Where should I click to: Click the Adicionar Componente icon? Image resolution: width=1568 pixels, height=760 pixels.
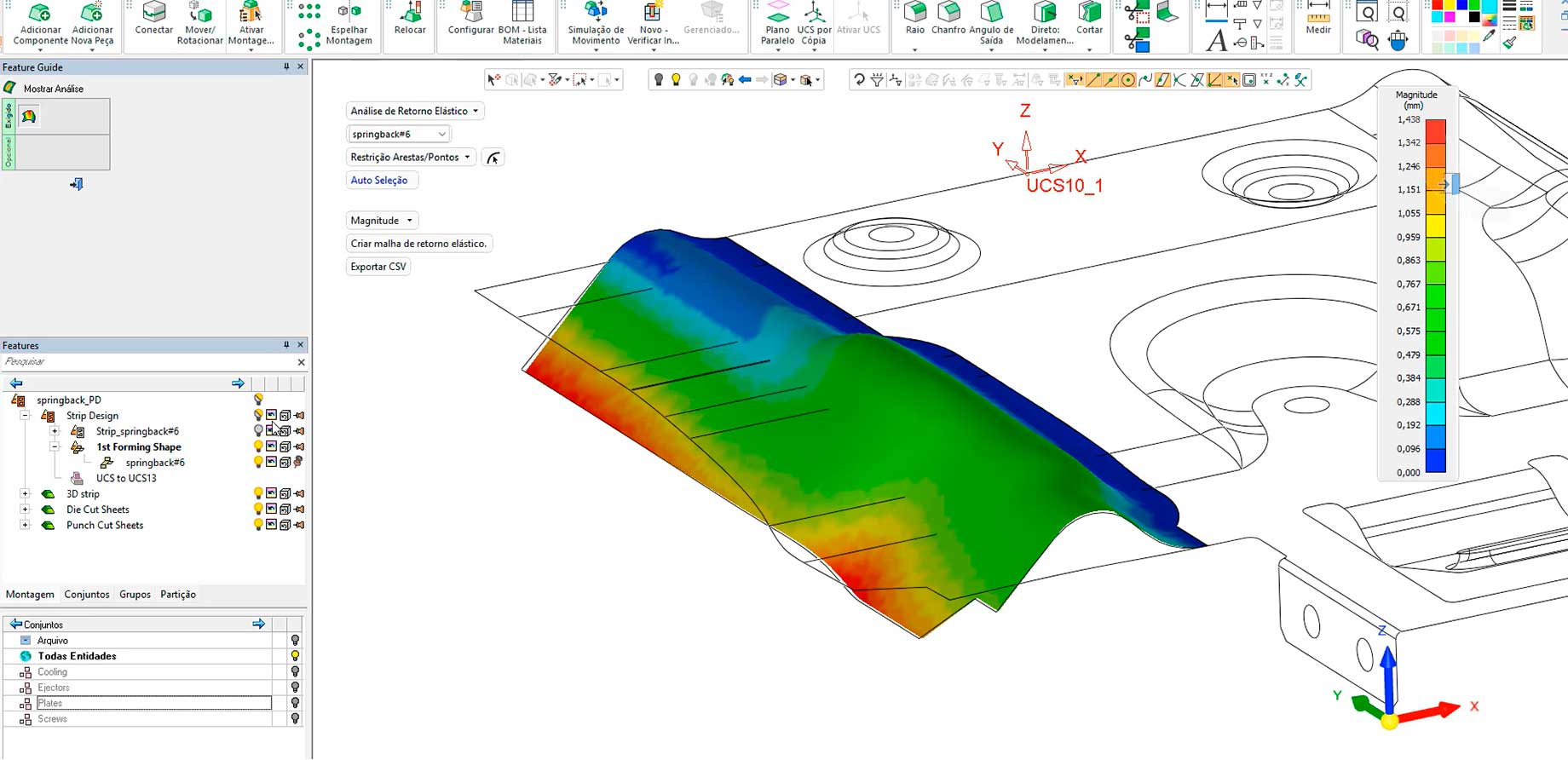tap(39, 14)
